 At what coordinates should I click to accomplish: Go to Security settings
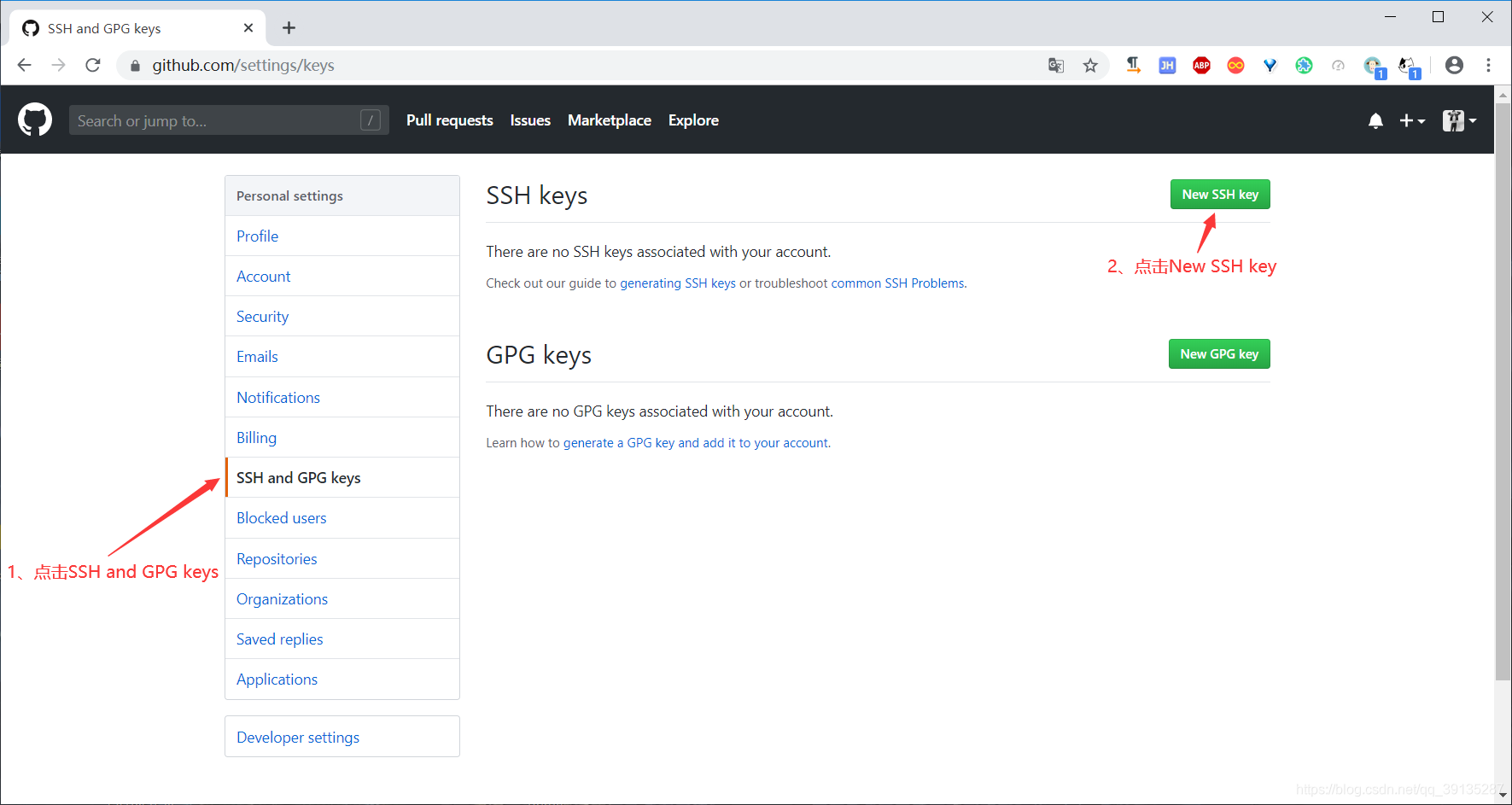point(342,317)
